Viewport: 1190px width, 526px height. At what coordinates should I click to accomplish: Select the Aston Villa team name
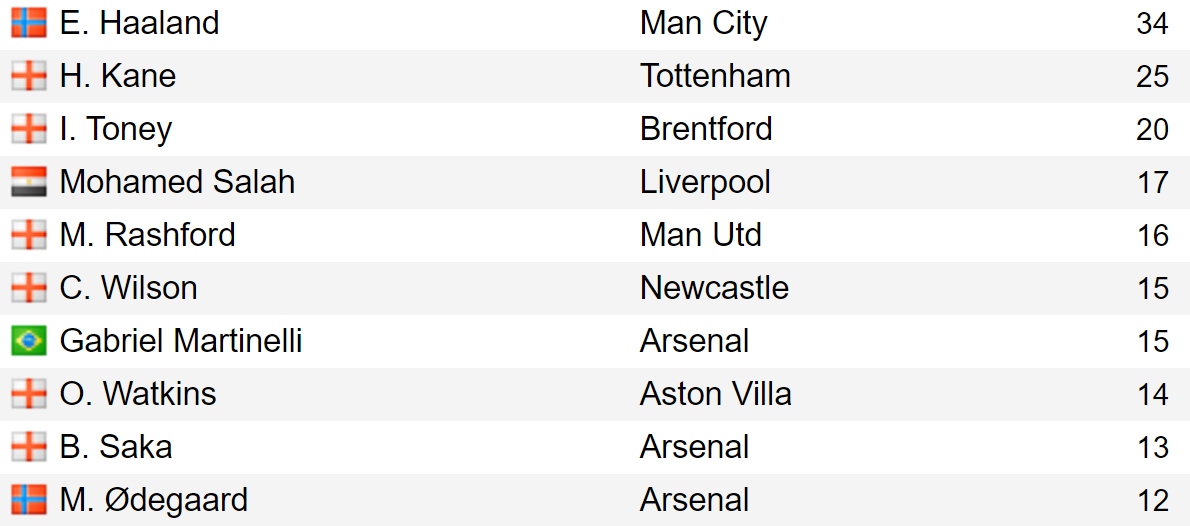tap(716, 394)
